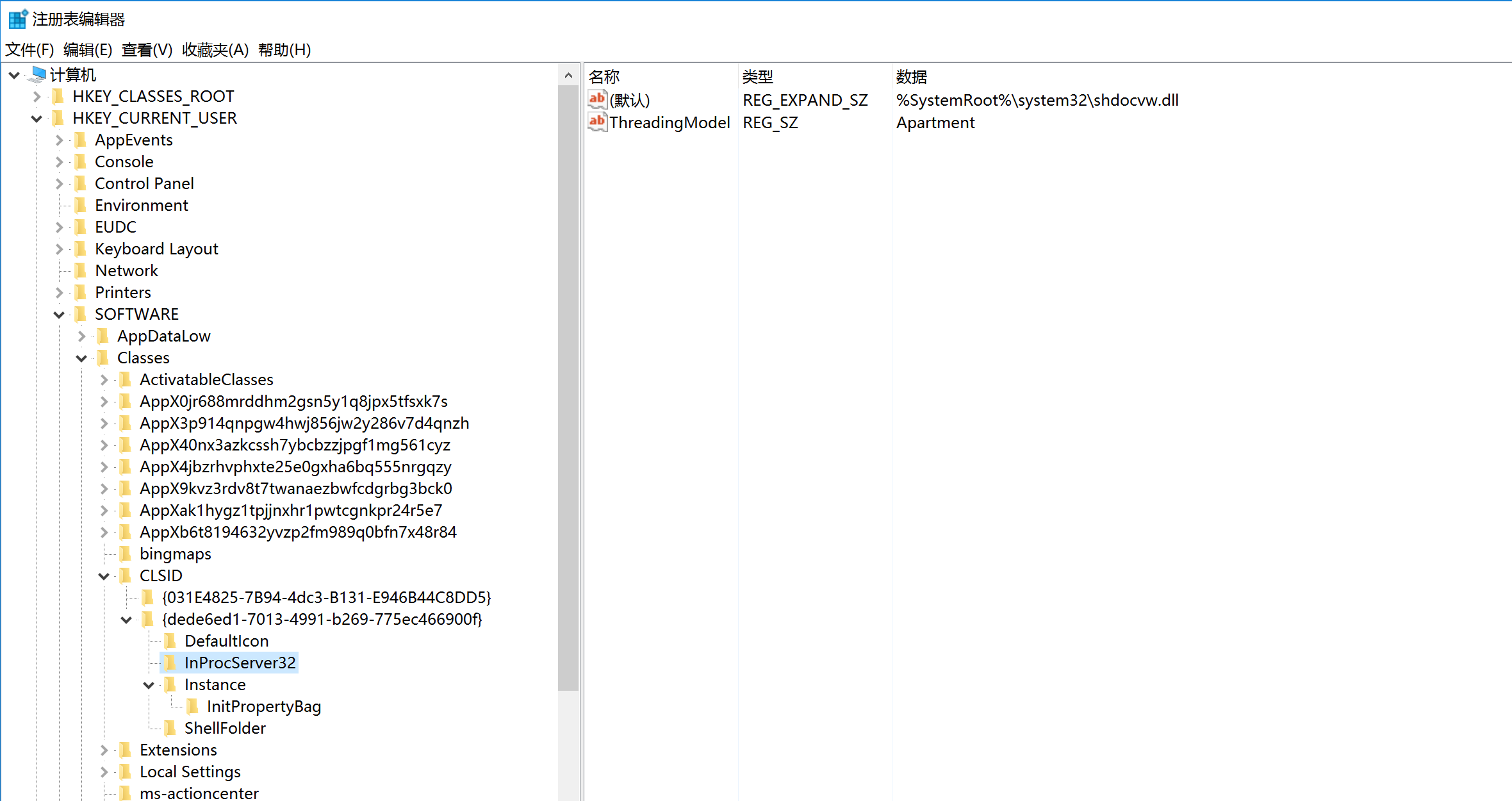Collapse the Instance subkey
The height and width of the screenshot is (801, 1512).
click(x=149, y=685)
